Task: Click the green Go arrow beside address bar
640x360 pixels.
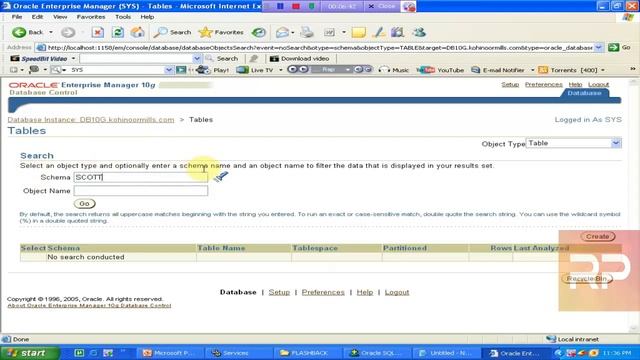Action: click(613, 47)
